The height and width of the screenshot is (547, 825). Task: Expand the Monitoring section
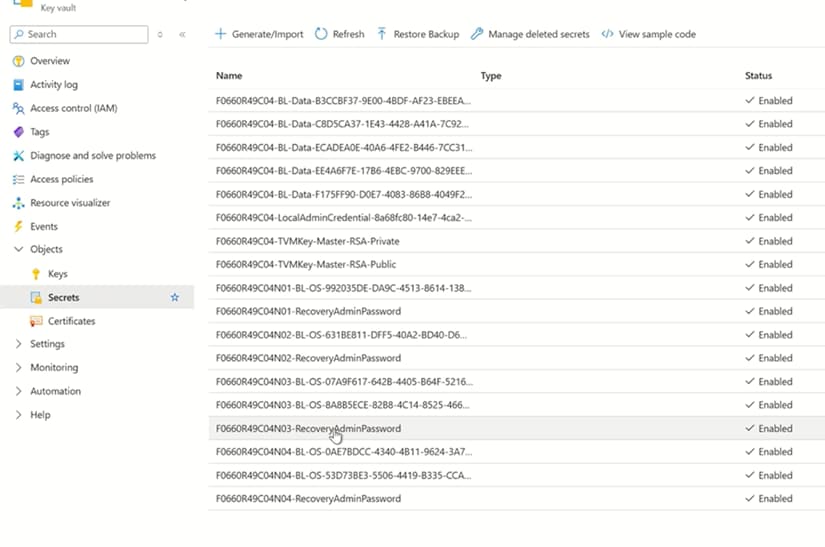(18, 368)
